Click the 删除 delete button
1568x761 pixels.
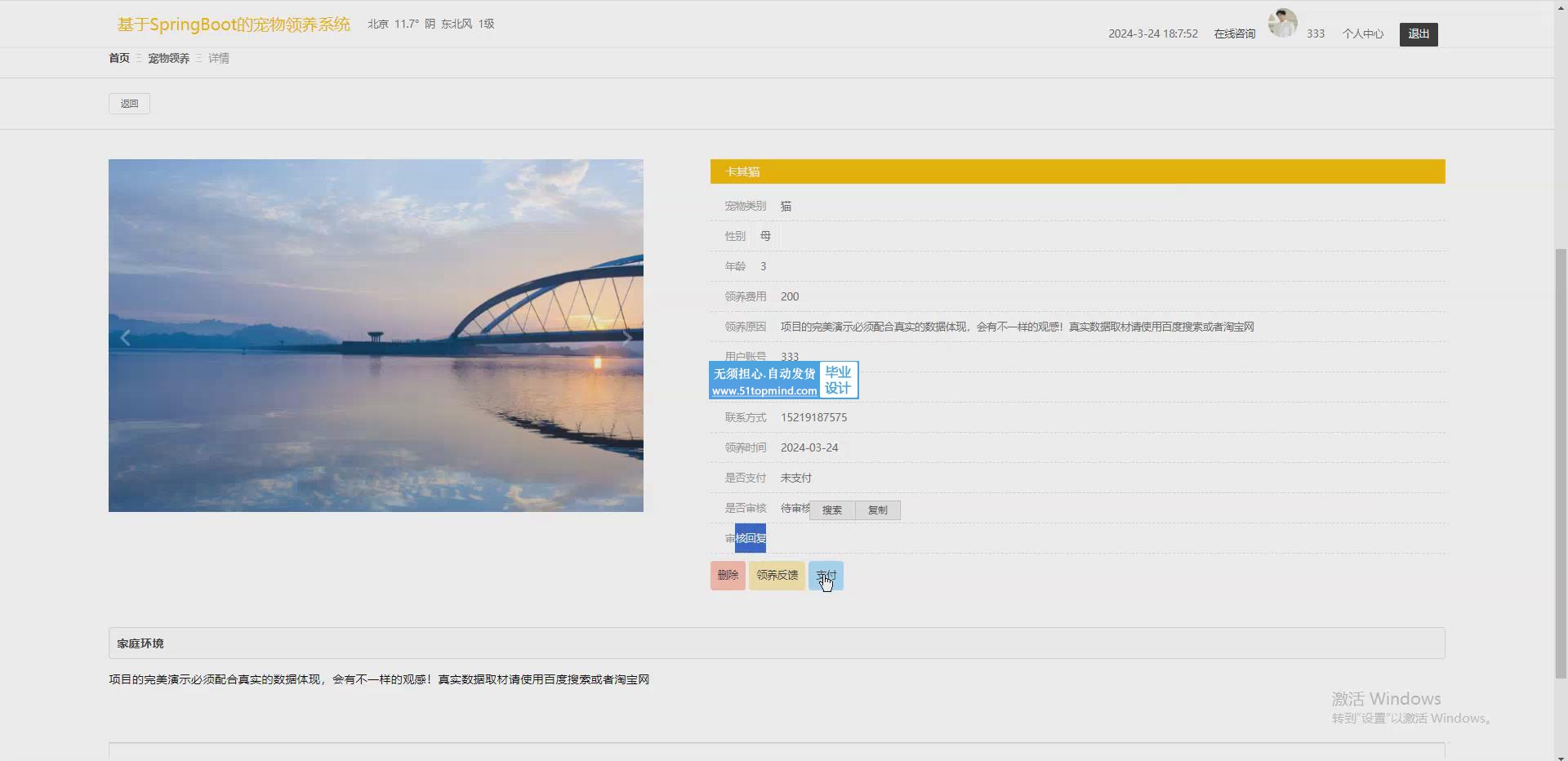tap(728, 576)
